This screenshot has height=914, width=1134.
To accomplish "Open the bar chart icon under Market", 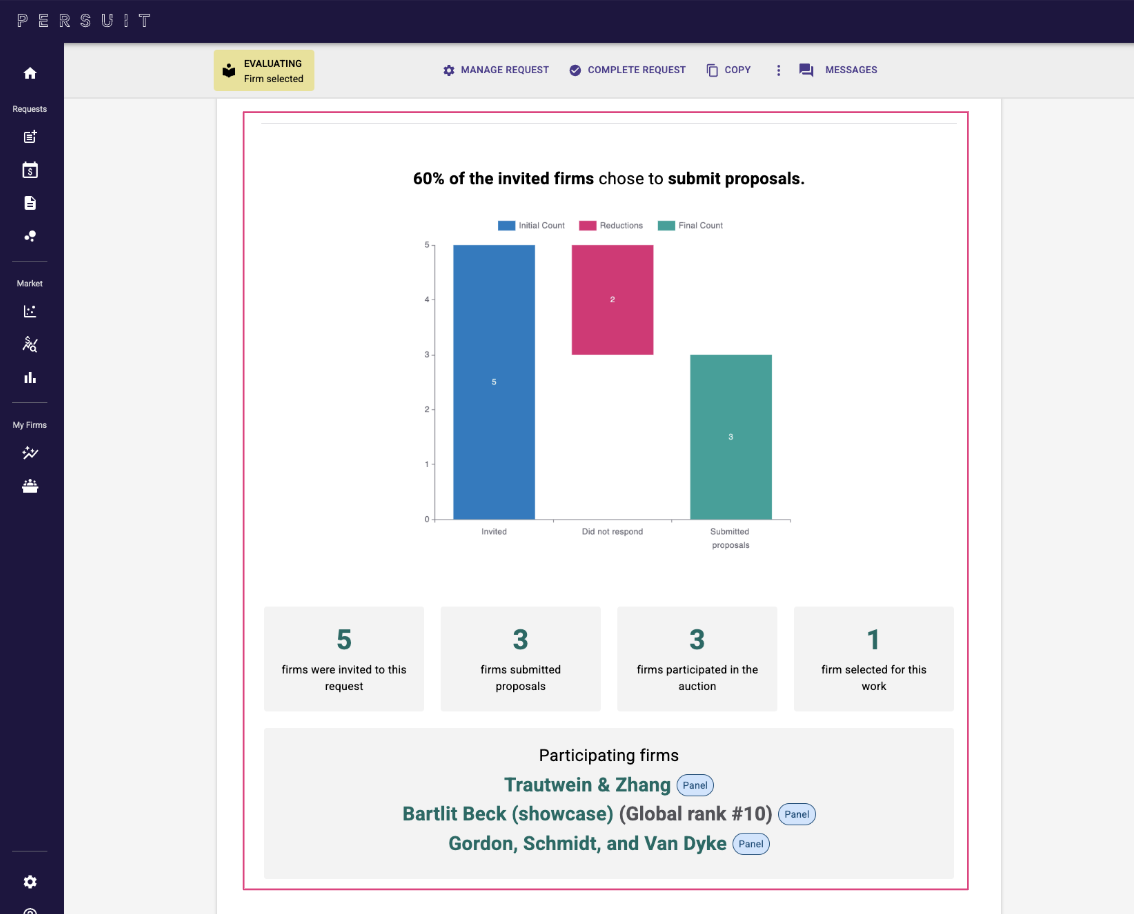I will point(30,377).
